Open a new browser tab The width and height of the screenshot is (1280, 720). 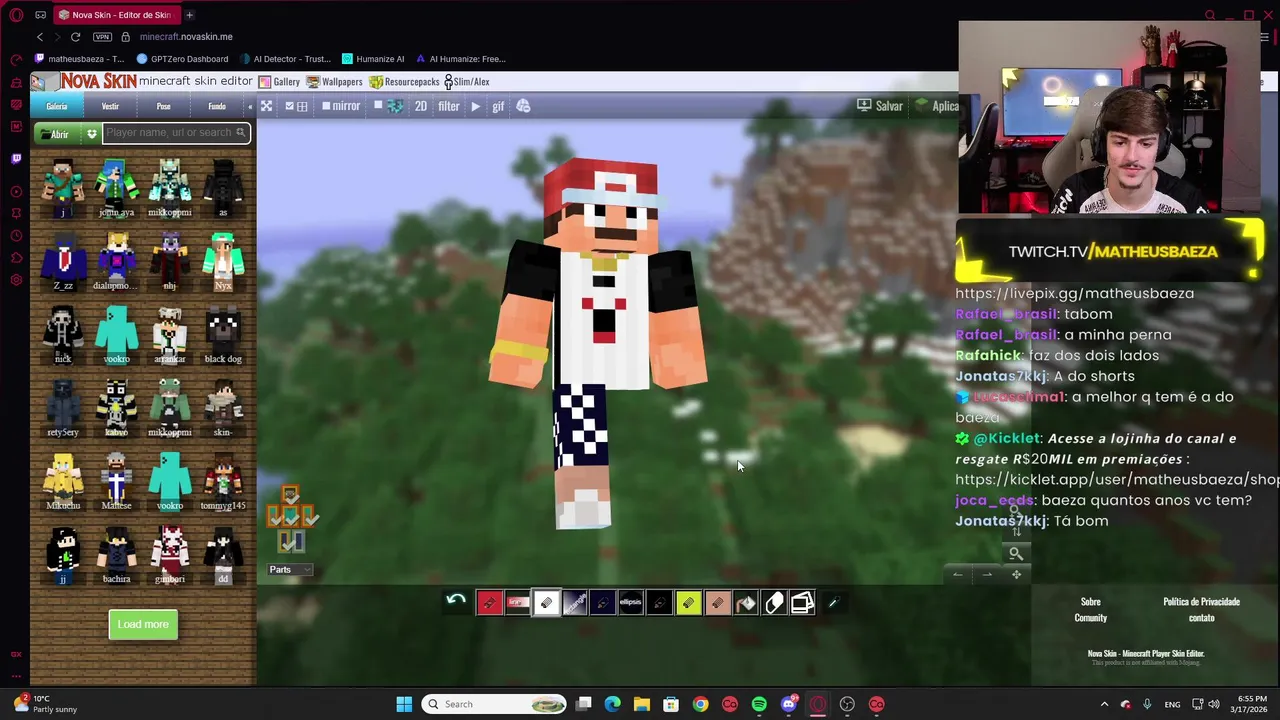tap(189, 15)
